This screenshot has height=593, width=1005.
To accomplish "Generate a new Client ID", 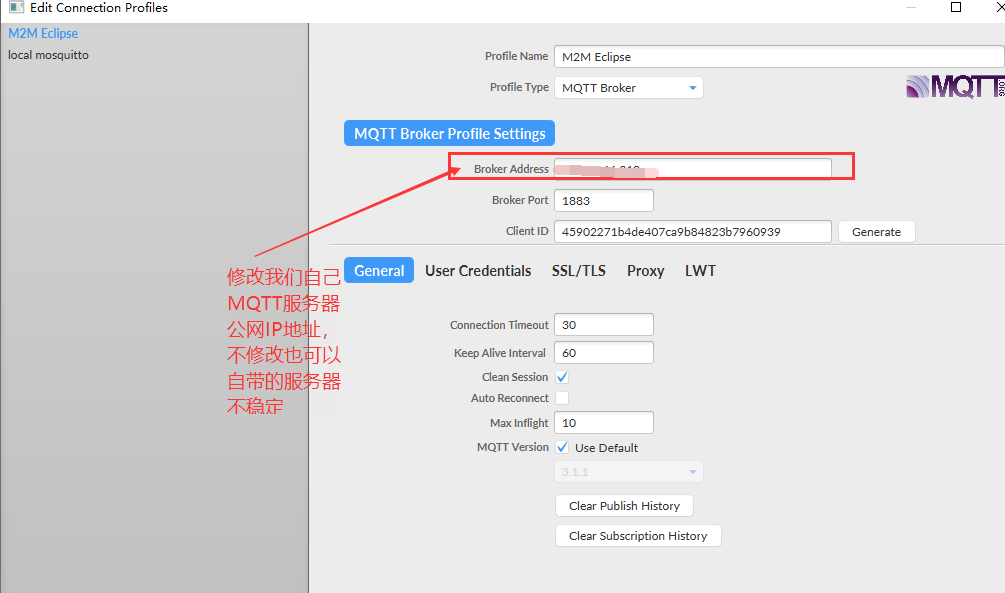I will click(876, 231).
